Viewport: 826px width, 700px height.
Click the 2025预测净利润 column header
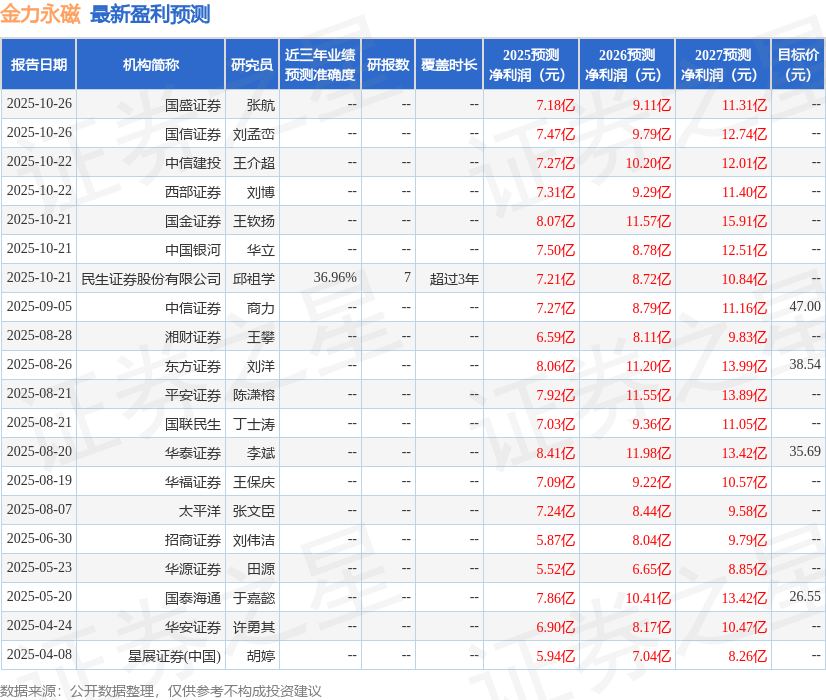pos(535,63)
